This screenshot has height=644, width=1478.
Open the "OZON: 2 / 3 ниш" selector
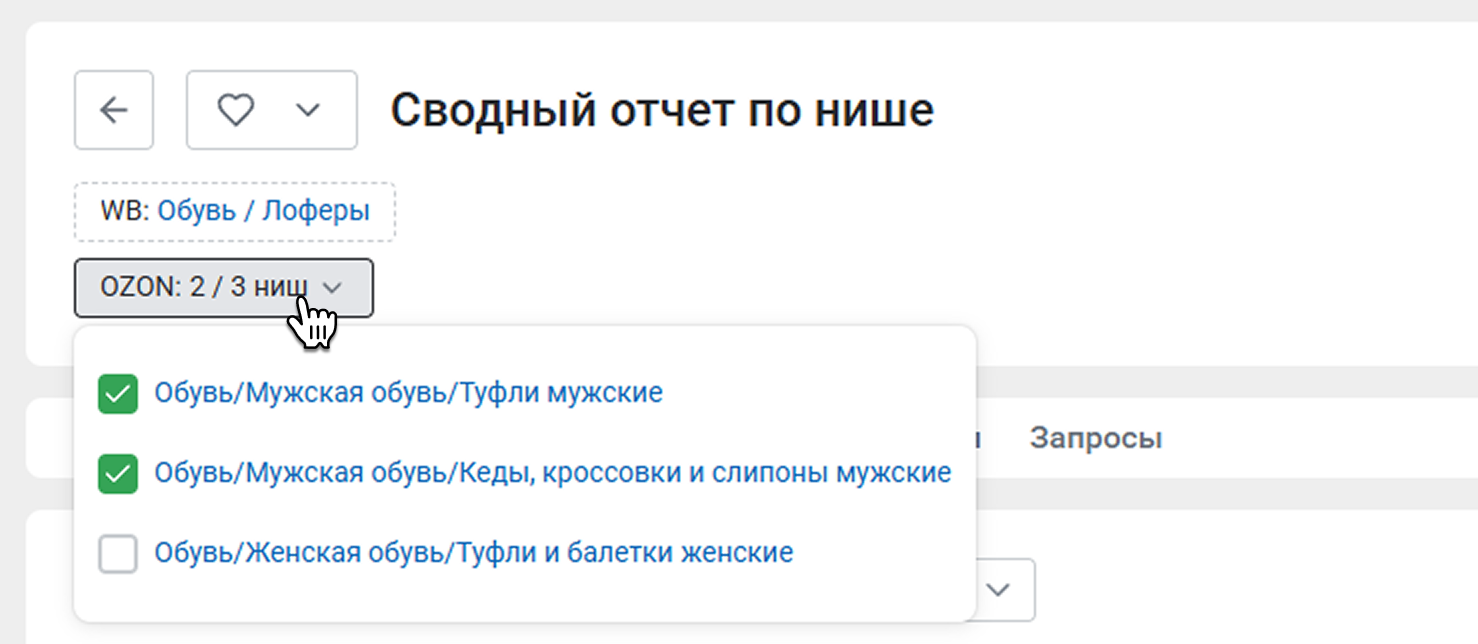223,288
